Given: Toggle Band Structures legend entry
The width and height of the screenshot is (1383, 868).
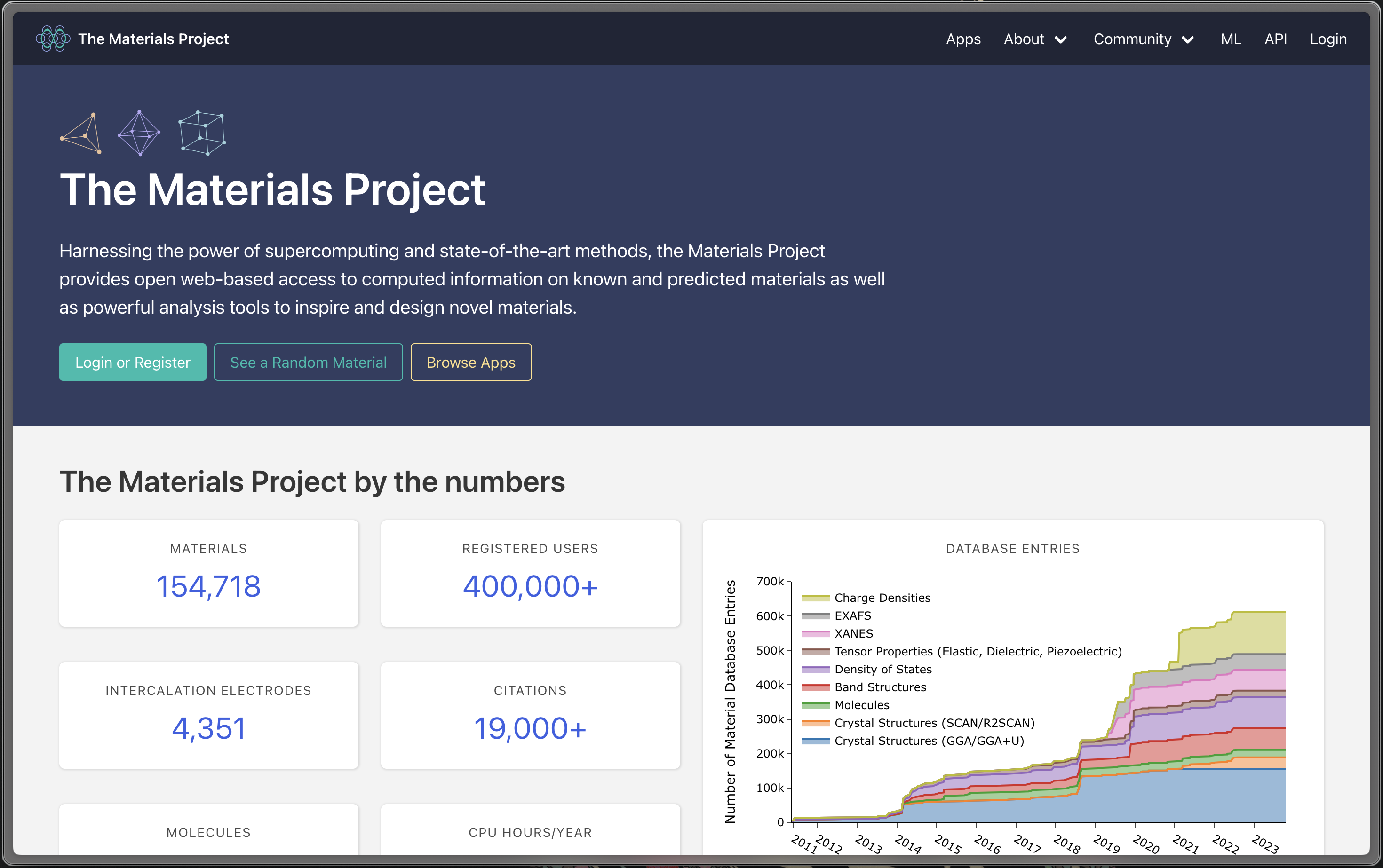Looking at the screenshot, I should point(880,687).
